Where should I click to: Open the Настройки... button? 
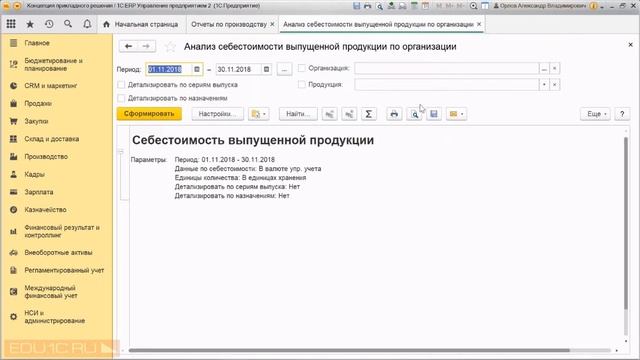point(218,114)
